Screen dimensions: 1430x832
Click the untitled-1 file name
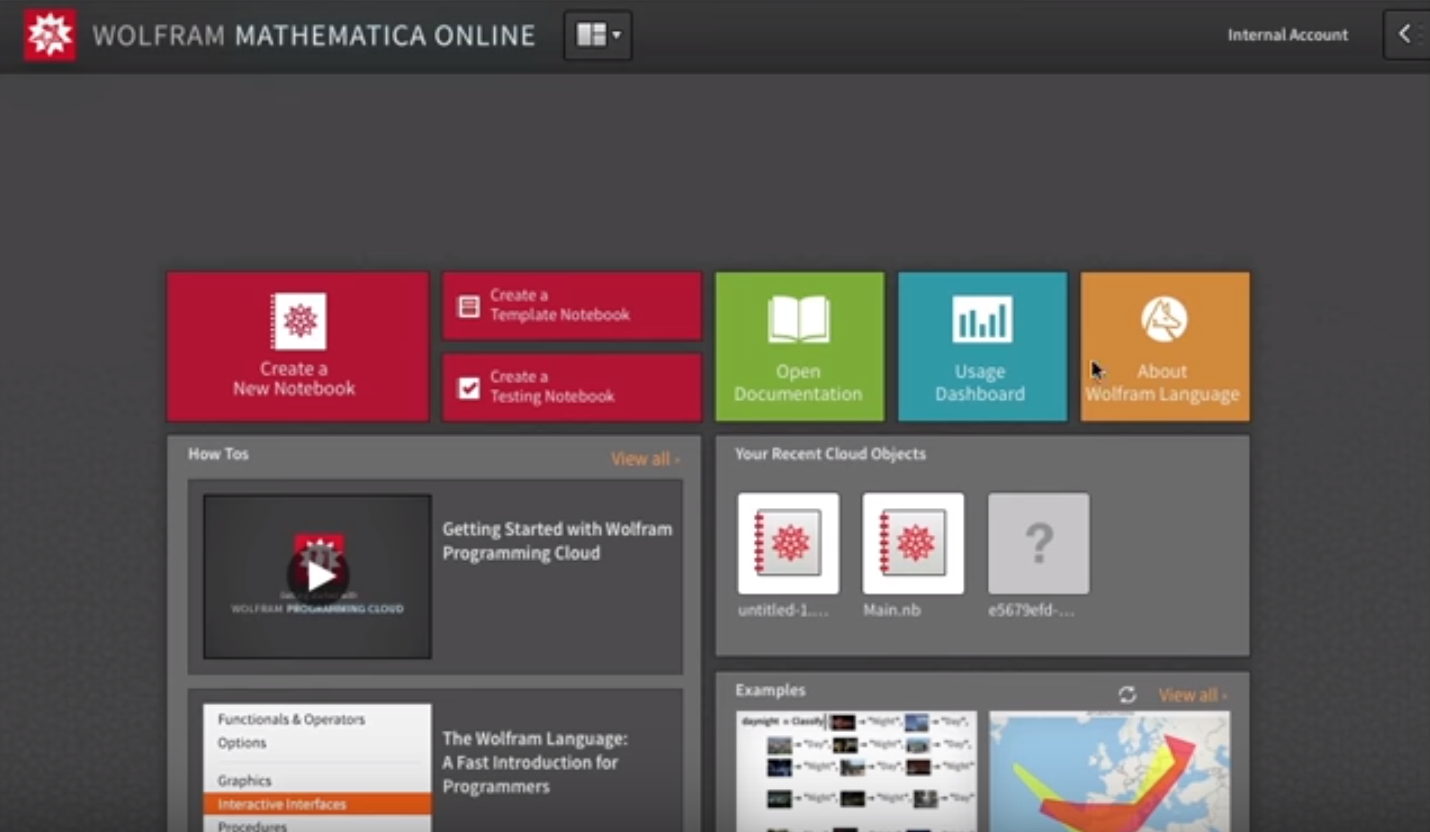[784, 610]
